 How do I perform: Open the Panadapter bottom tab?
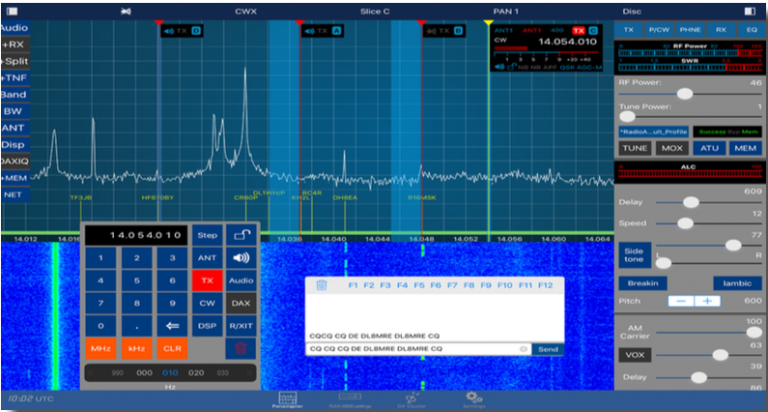point(288,400)
